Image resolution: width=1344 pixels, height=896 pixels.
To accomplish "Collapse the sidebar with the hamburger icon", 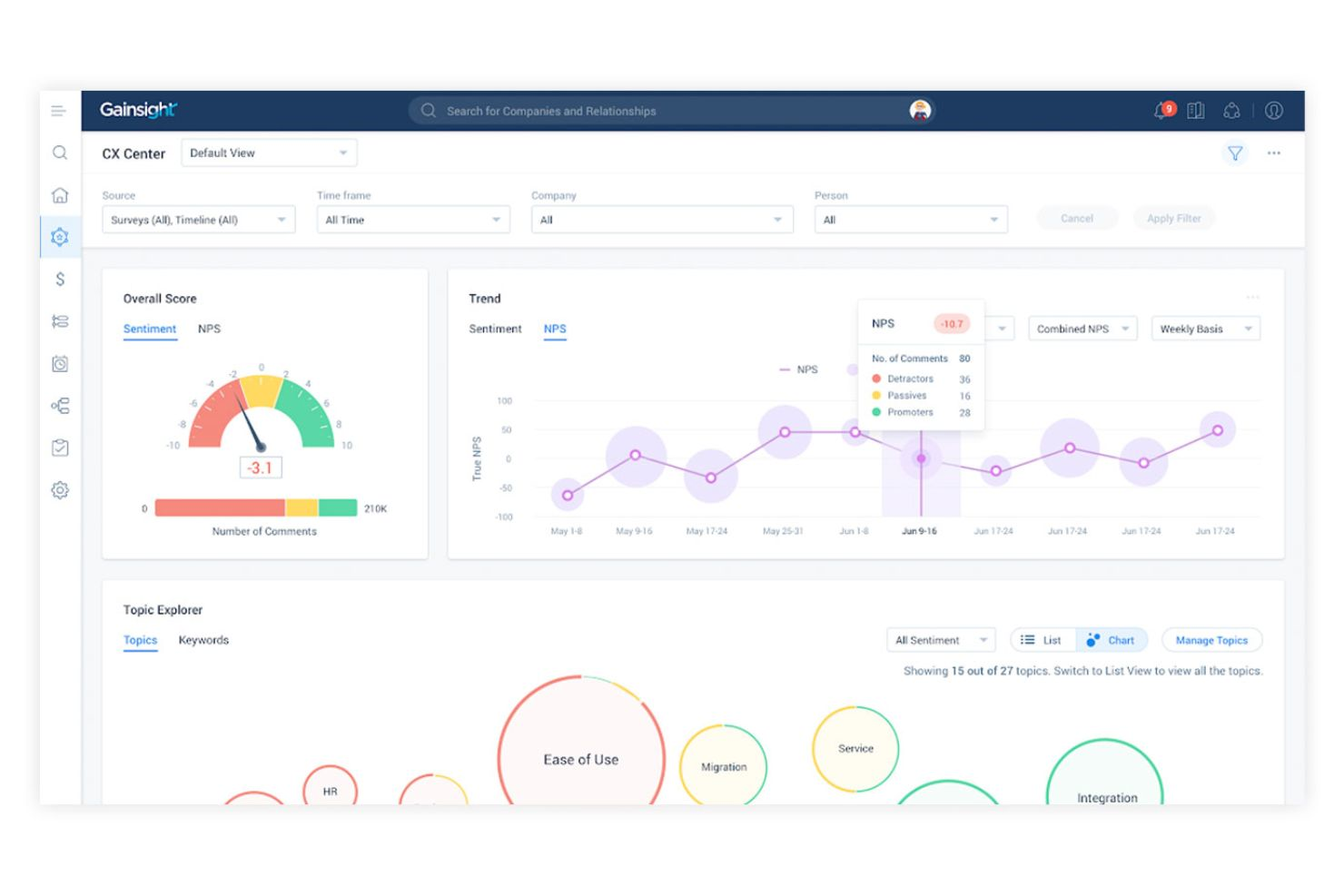I will point(58,110).
